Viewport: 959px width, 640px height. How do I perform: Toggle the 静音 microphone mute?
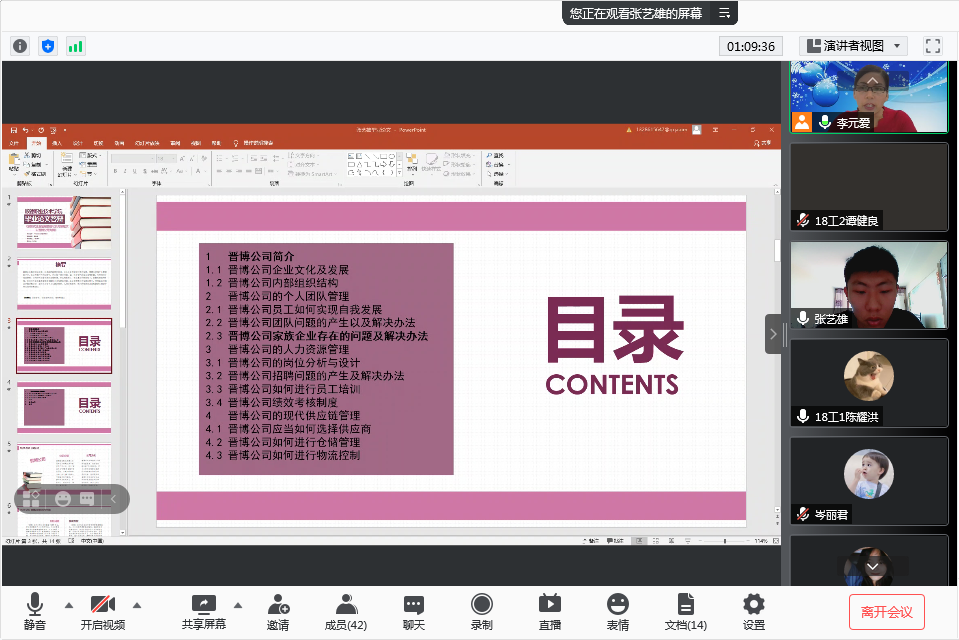(x=35, y=612)
